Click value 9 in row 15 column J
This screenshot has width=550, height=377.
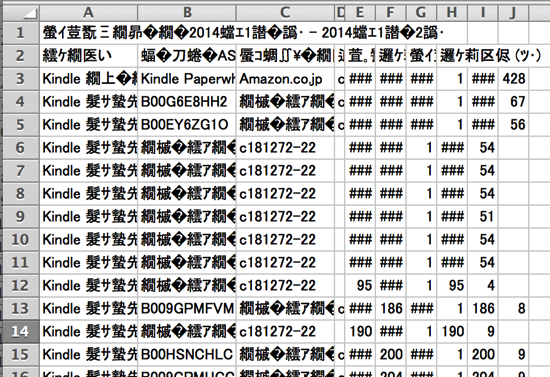513,354
